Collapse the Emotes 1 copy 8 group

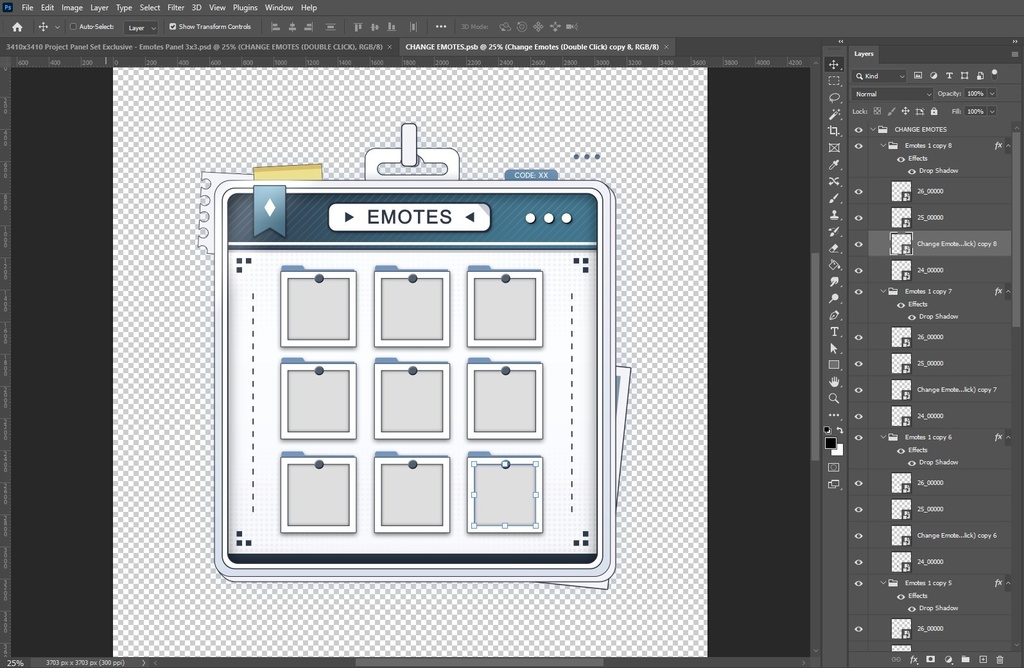883,145
